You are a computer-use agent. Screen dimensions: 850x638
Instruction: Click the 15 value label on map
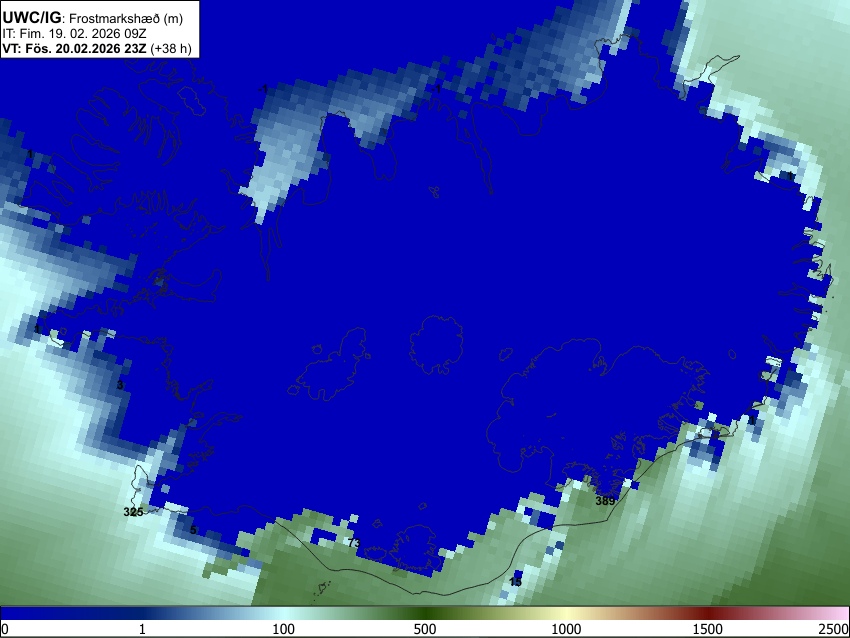(515, 582)
